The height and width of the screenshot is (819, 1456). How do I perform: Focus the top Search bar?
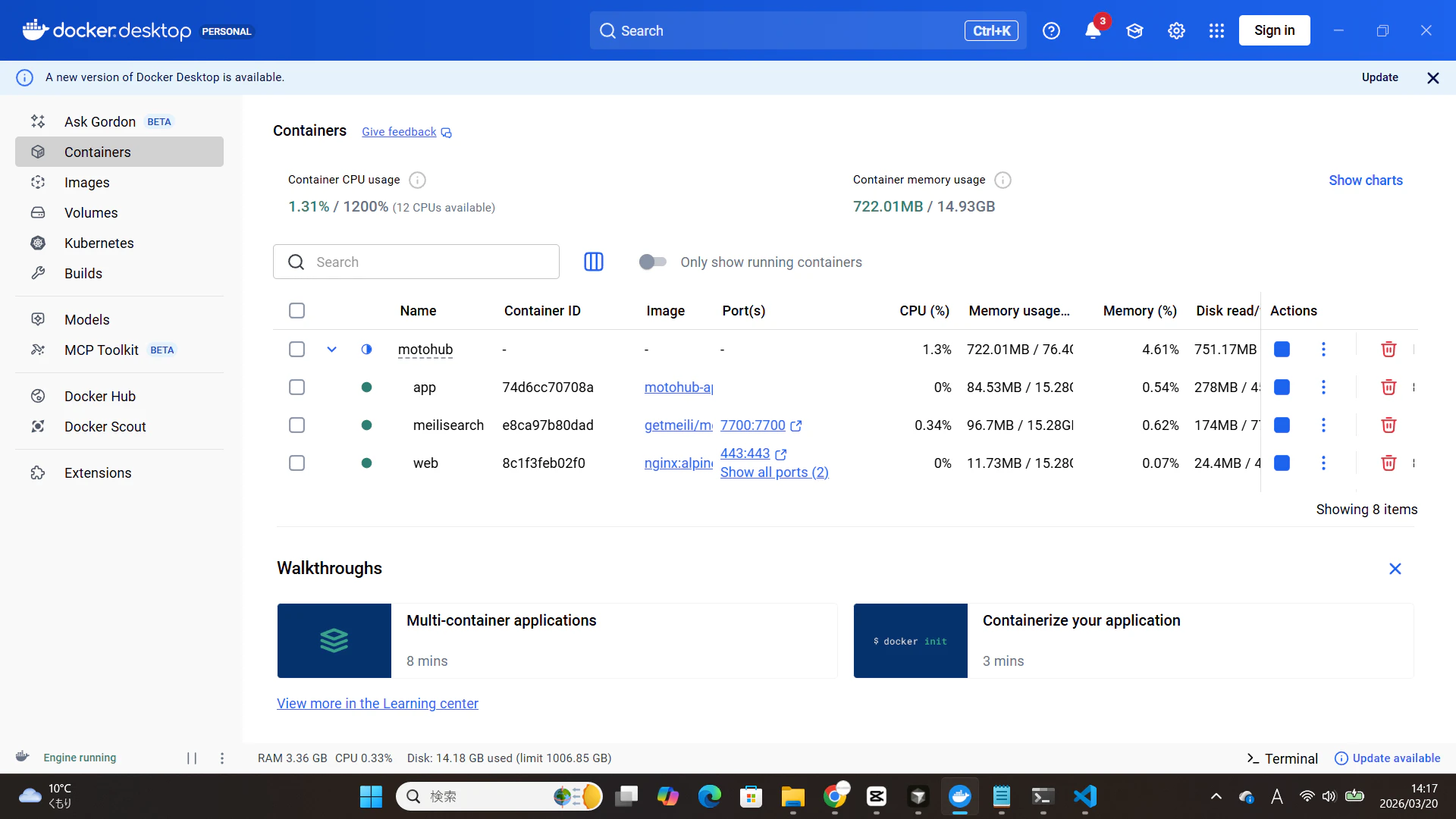coord(808,30)
